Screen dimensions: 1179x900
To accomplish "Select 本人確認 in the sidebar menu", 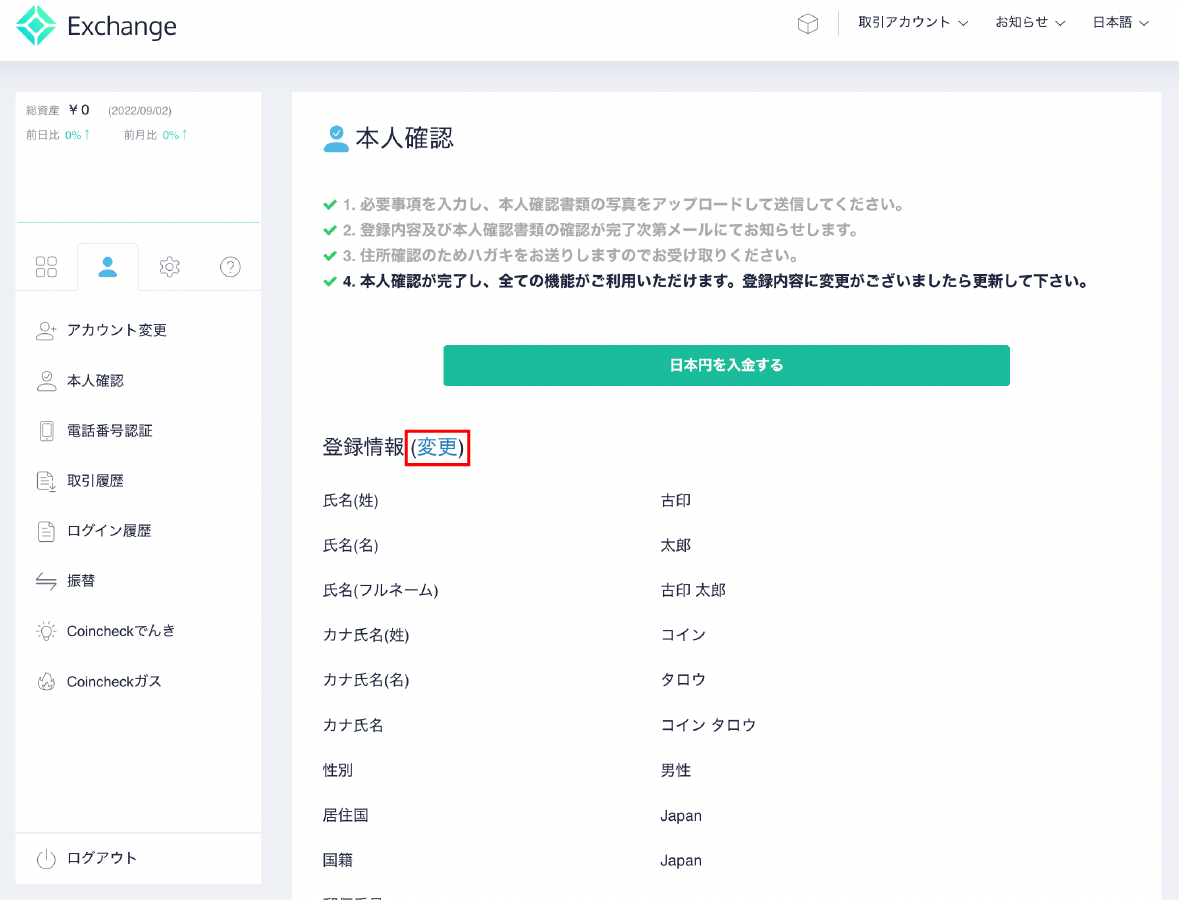I will (95, 381).
